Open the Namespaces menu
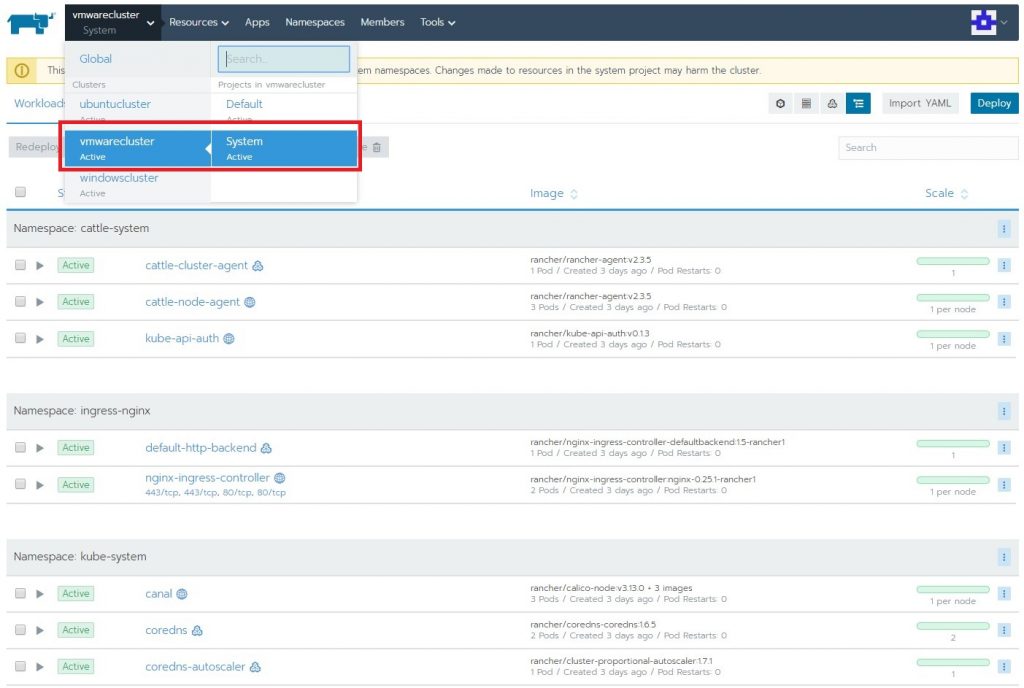The height and width of the screenshot is (688, 1024). (315, 22)
